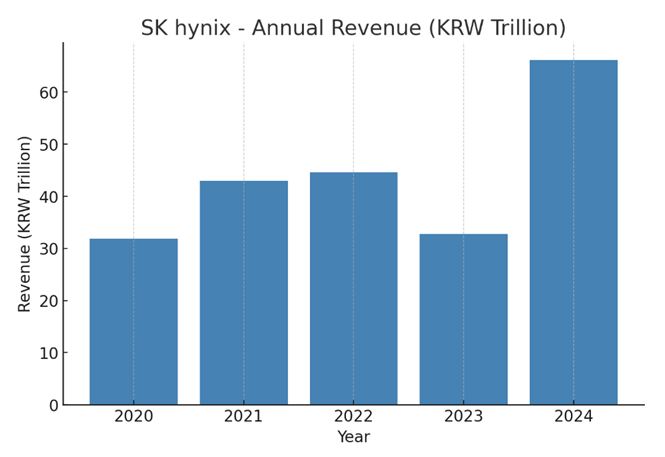Click the chart title 'SK hynix - Annual Revenue'
The image size is (665, 457).
[x=353, y=28]
